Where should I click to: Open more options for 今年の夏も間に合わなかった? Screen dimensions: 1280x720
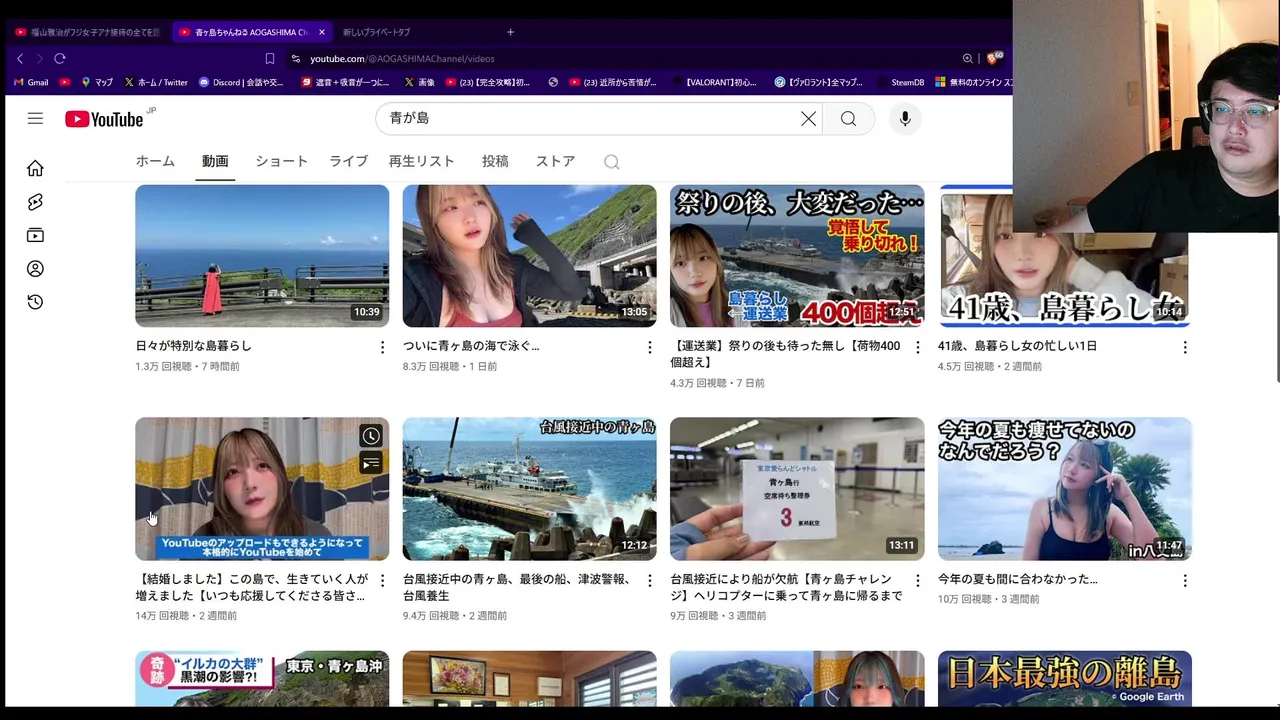coord(1185,581)
